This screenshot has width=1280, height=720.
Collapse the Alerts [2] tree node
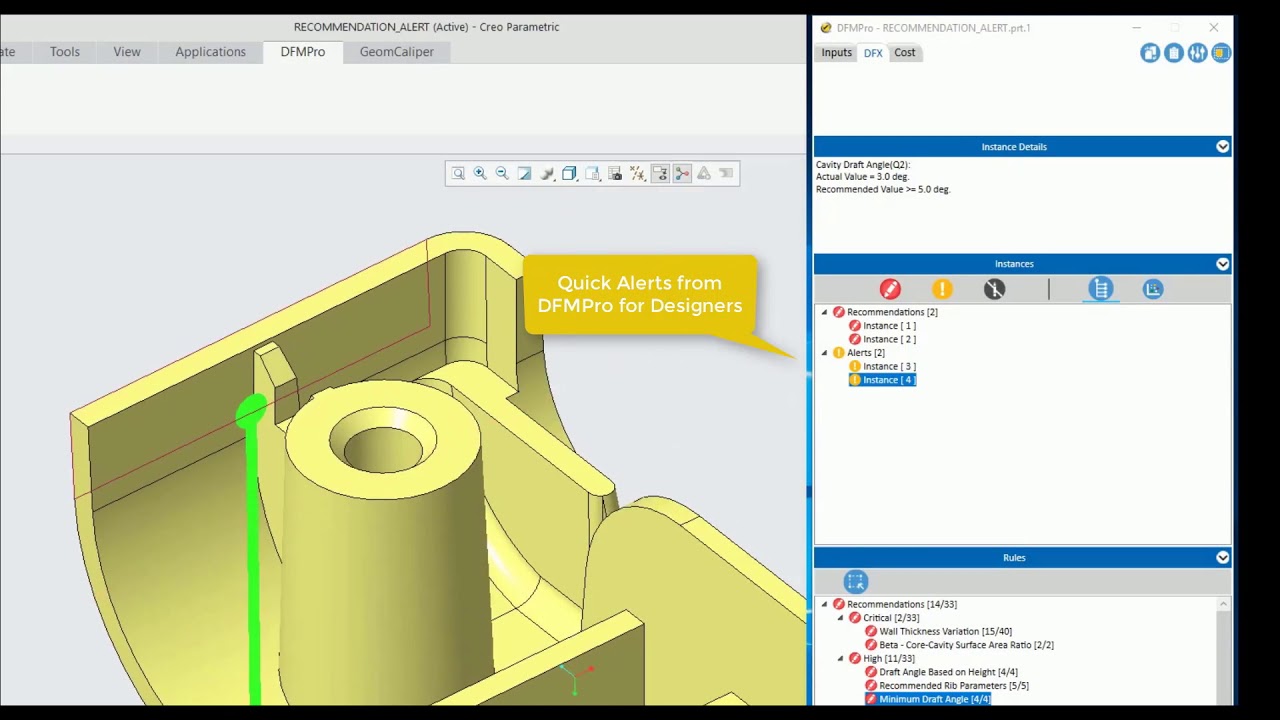[825, 353]
